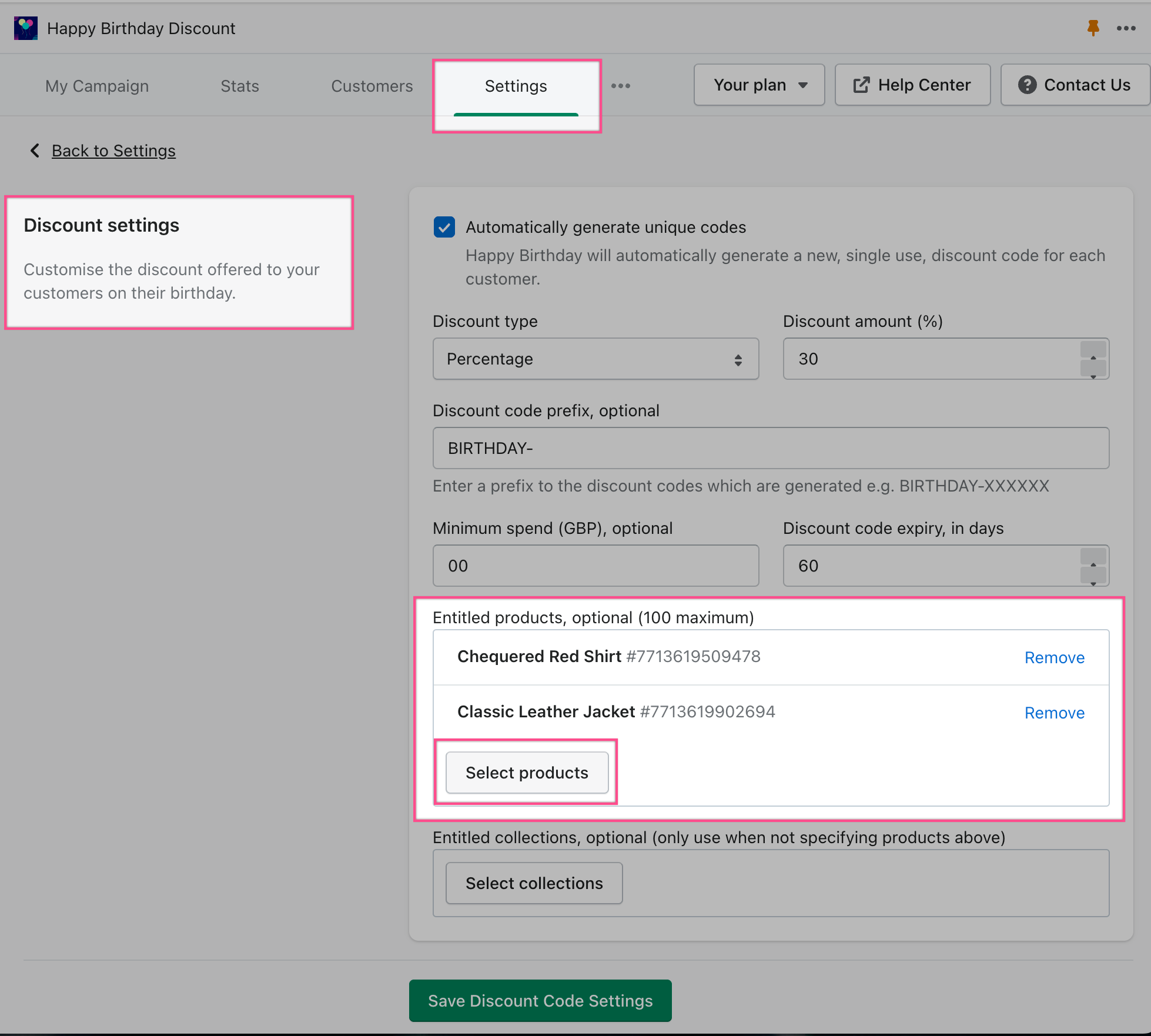Image resolution: width=1151 pixels, height=1036 pixels.
Task: Focus the discount code prefix field
Action: coord(770,448)
